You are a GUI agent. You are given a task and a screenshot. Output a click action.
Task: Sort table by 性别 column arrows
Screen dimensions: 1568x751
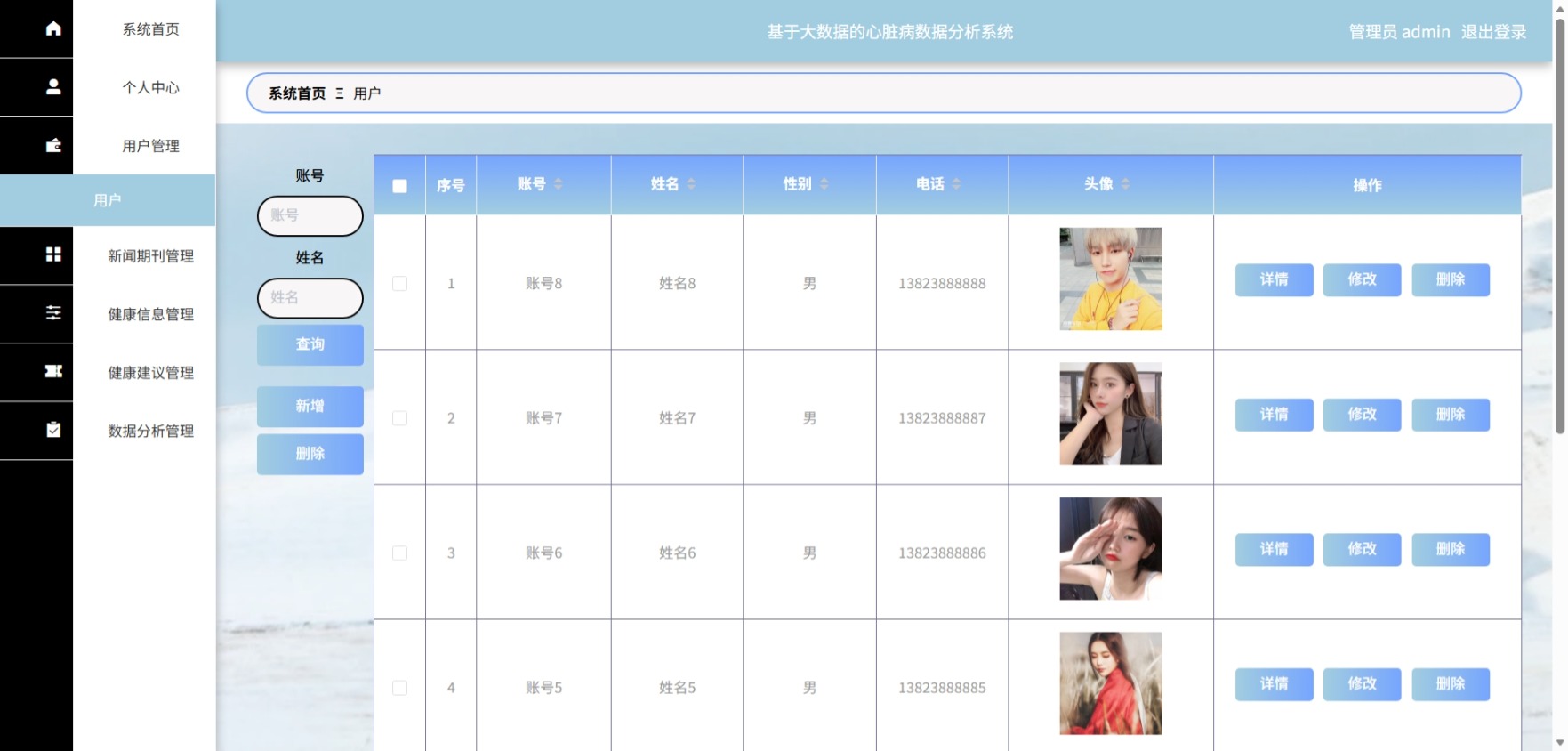824,183
